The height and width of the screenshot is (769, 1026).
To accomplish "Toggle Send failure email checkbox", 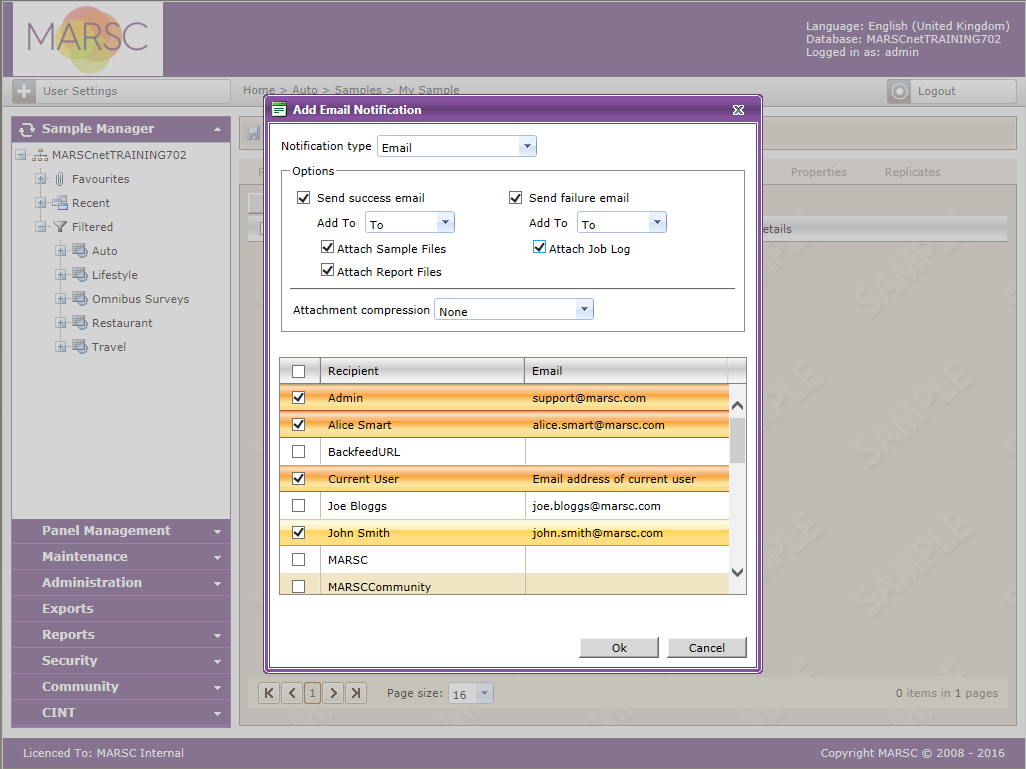I will (516, 198).
